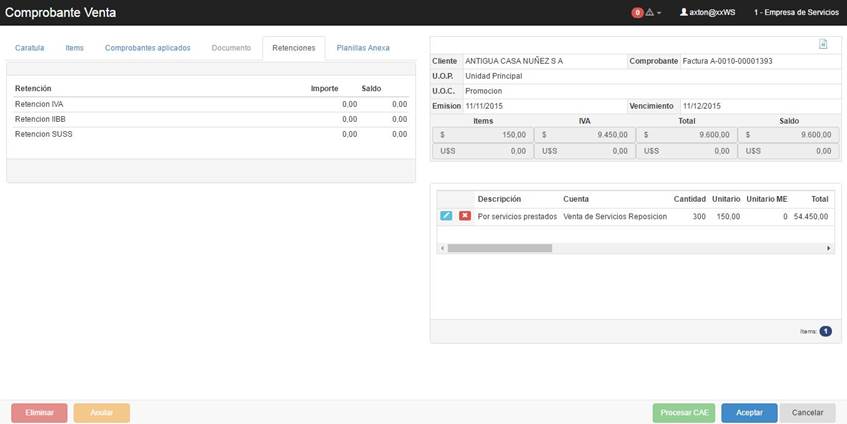This screenshot has height=424, width=847.
Task: Go to Comprobantes aplicados tab
Action: (148, 48)
